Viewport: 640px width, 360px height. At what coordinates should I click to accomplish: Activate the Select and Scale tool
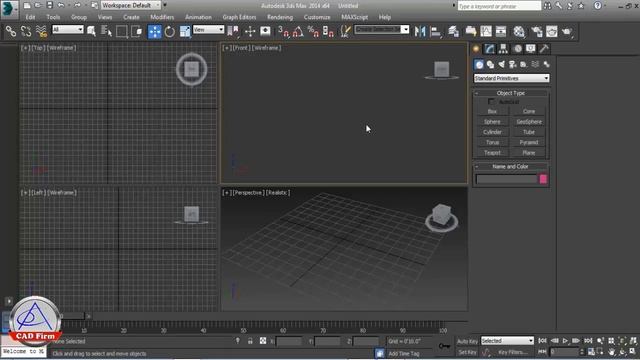(185, 31)
